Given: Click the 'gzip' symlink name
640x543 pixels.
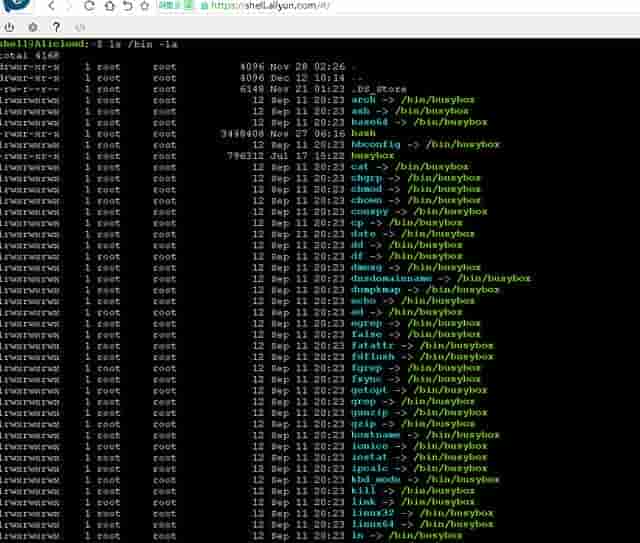Looking at the screenshot, I should [363, 424].
